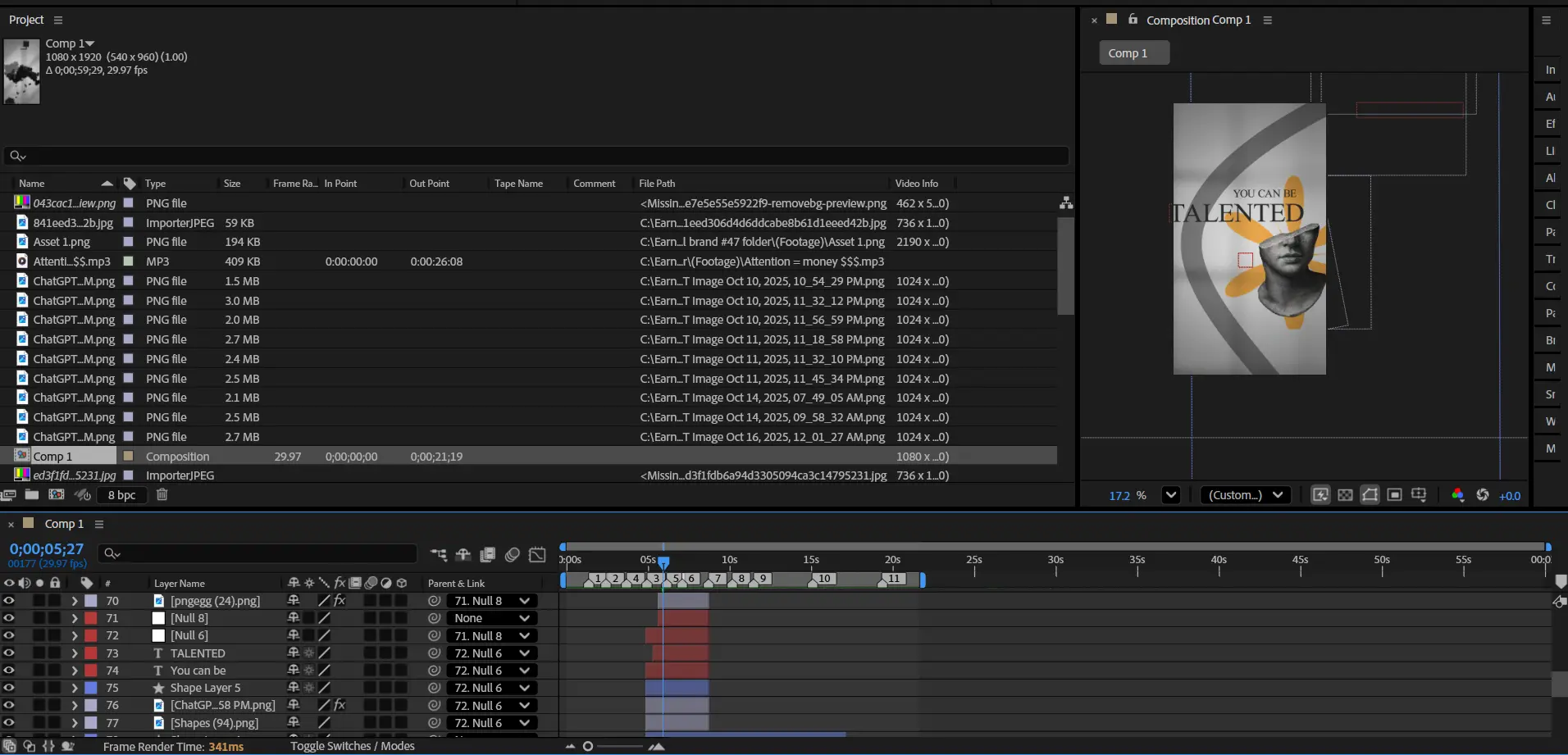Delete selected project item with trash icon
The image size is (1568, 755).
click(x=162, y=494)
